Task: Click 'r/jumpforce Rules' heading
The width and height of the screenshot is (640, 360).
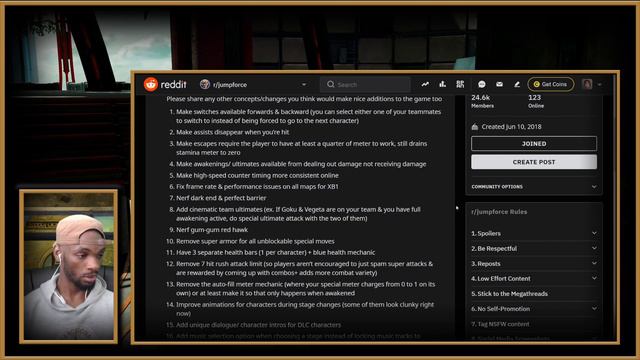Action: coord(499,212)
